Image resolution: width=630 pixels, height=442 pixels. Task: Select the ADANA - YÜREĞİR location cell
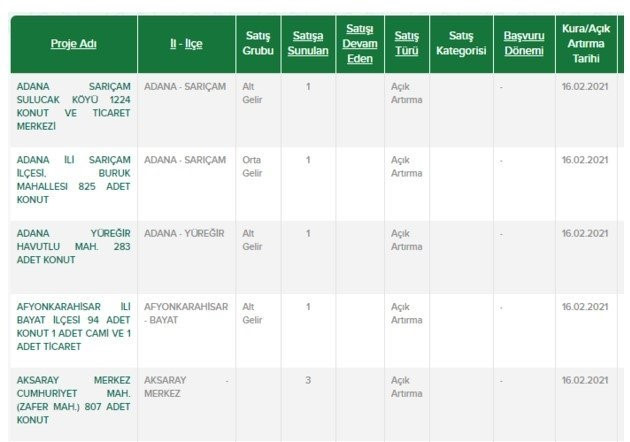tap(184, 233)
